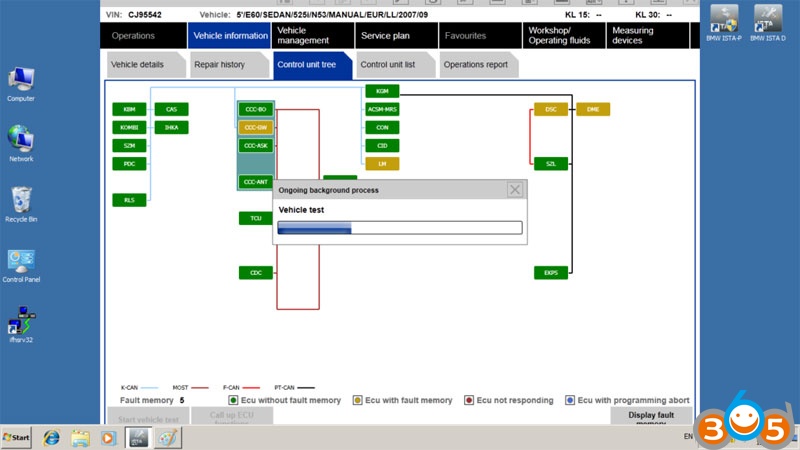The image size is (800, 450).
Task: Select the CCC-ASK control unit node
Action: click(x=256, y=145)
